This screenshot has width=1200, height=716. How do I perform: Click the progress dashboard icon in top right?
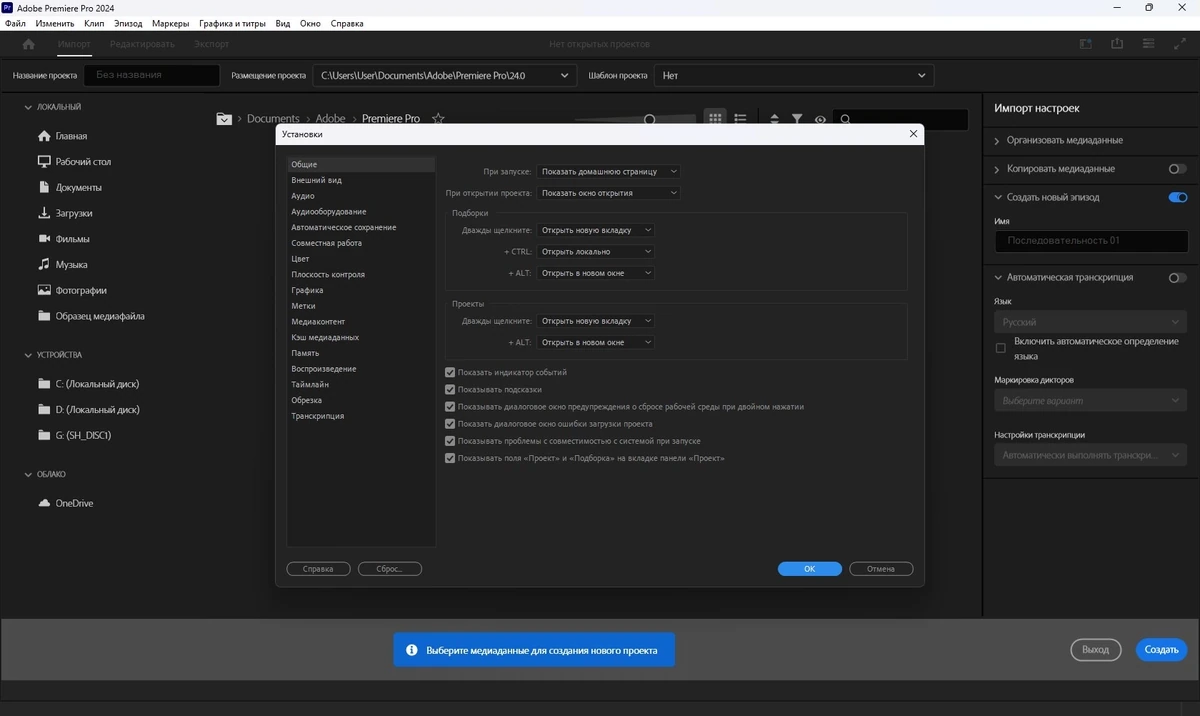pos(1148,44)
